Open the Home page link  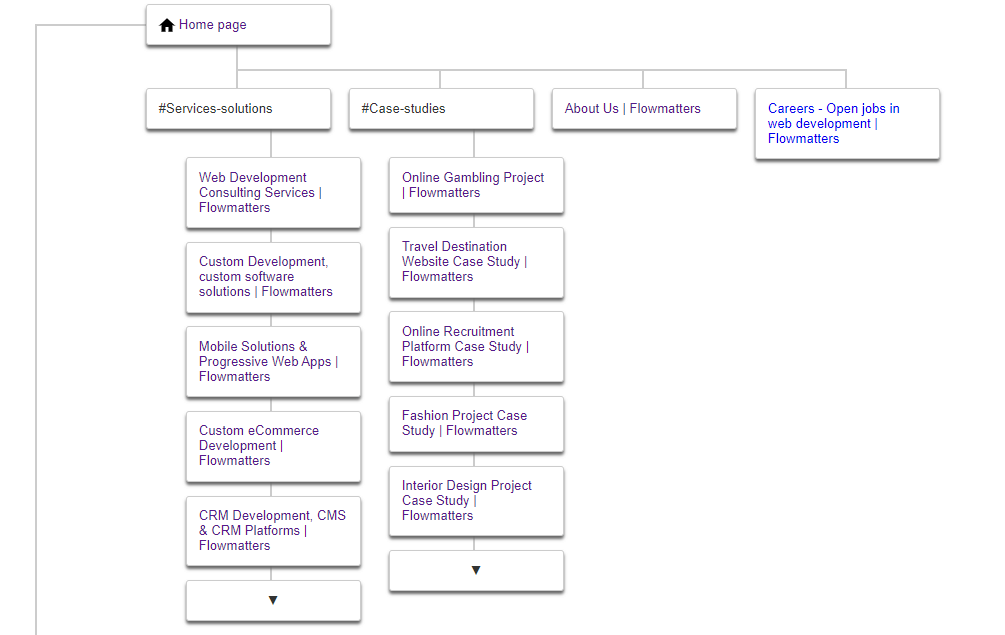click(212, 24)
